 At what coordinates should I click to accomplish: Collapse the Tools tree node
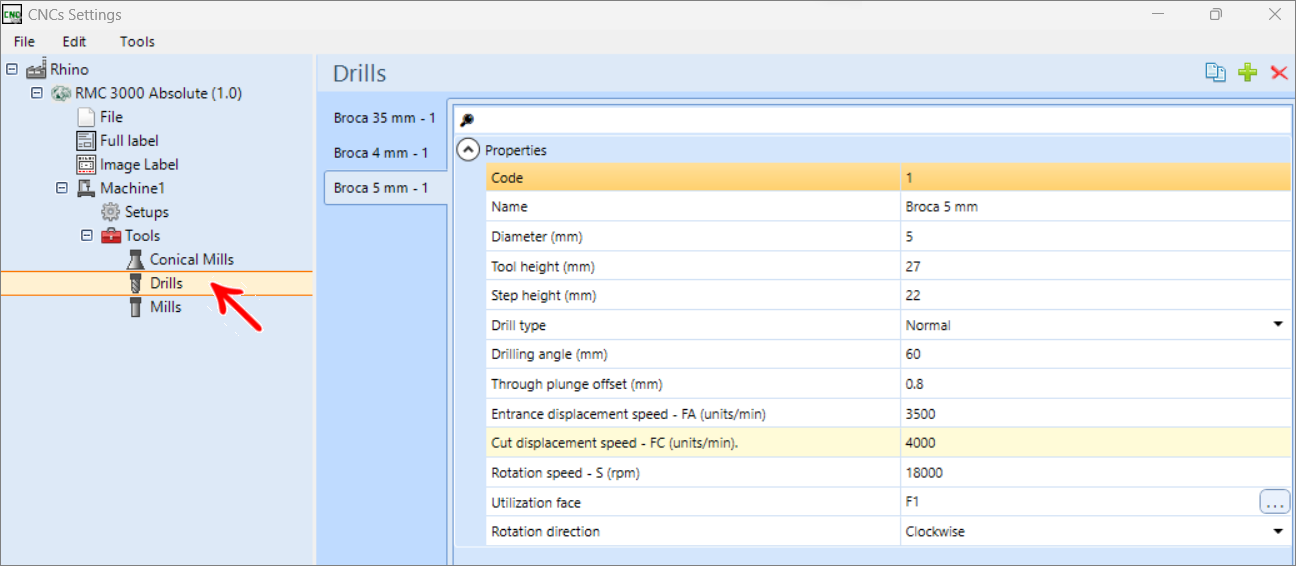(87, 236)
